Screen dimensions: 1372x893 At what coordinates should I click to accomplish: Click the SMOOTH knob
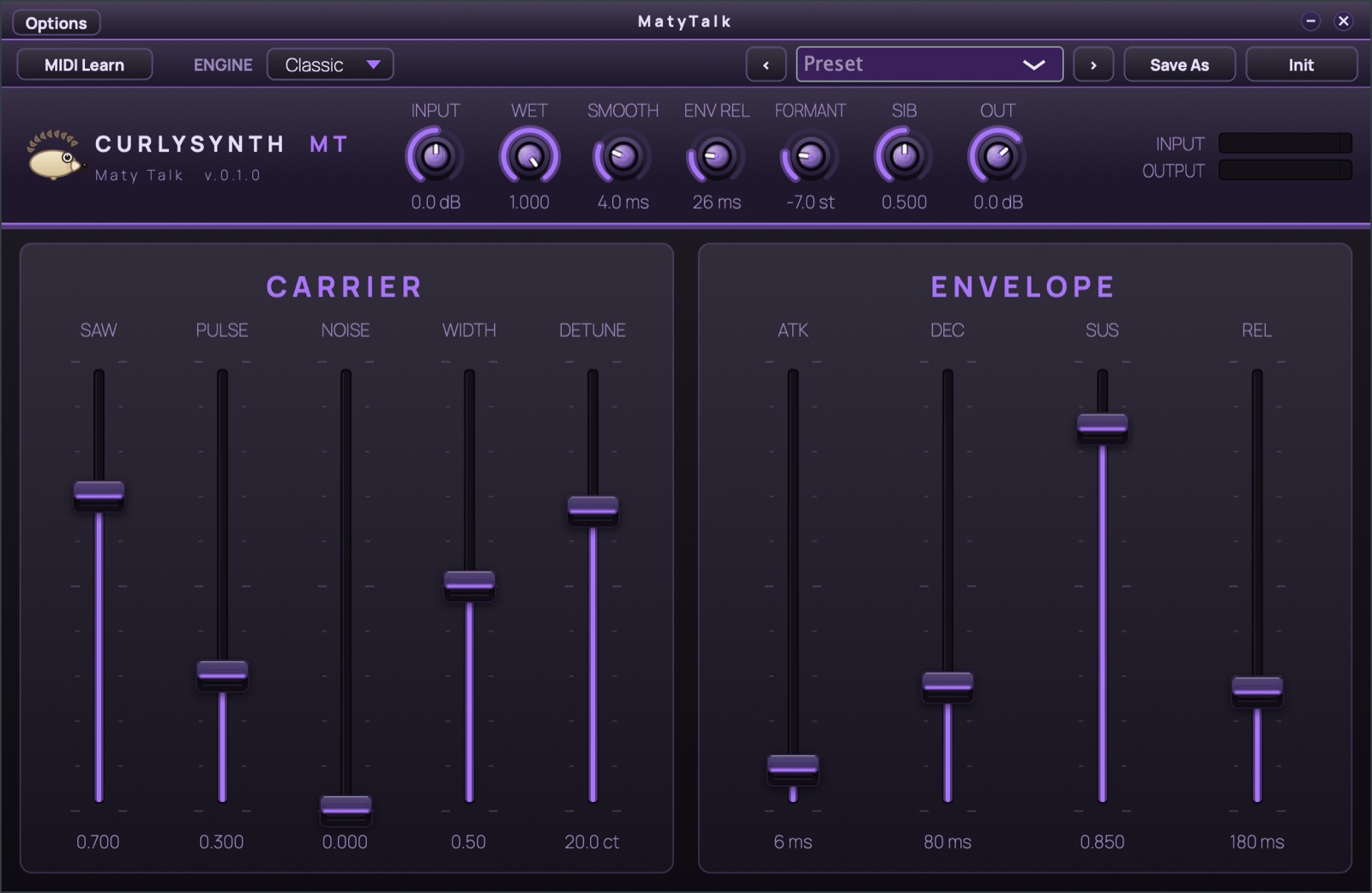tap(623, 156)
